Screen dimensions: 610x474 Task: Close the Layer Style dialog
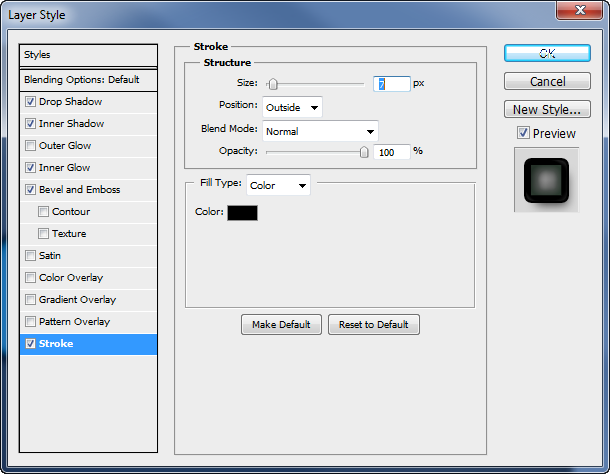(579, 10)
